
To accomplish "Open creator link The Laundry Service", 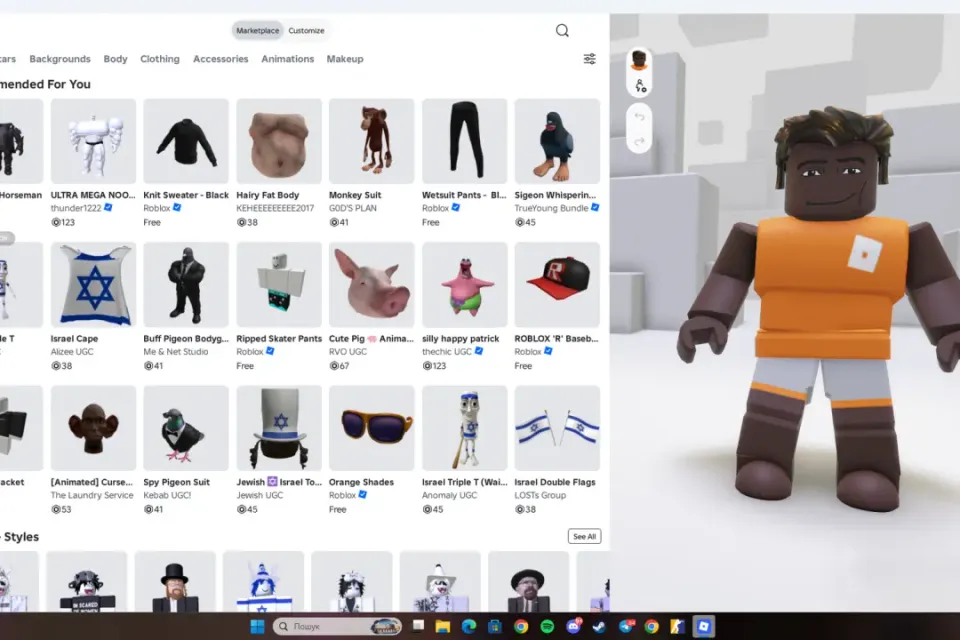I will click(x=92, y=495).
